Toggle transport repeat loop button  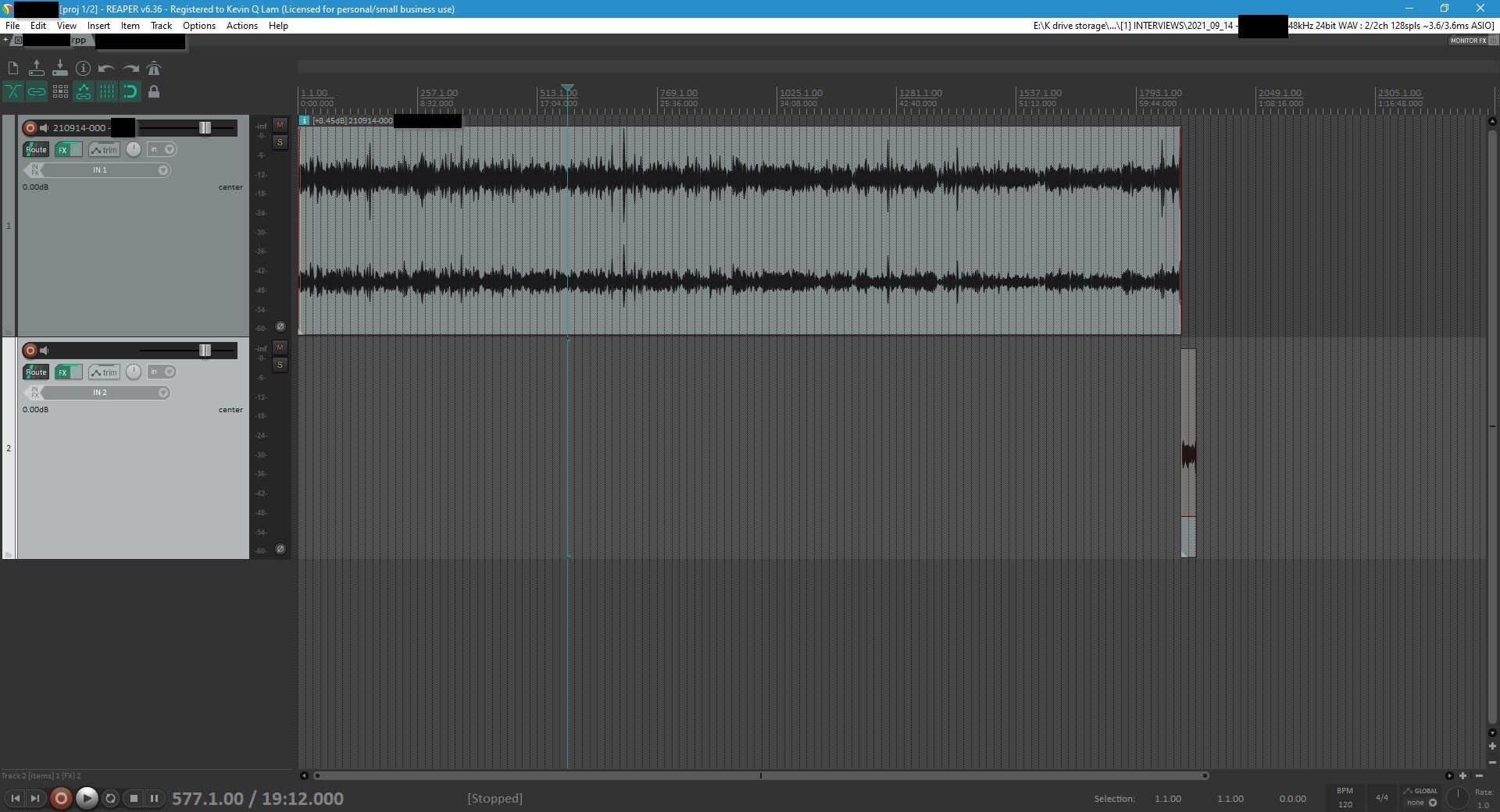111,798
